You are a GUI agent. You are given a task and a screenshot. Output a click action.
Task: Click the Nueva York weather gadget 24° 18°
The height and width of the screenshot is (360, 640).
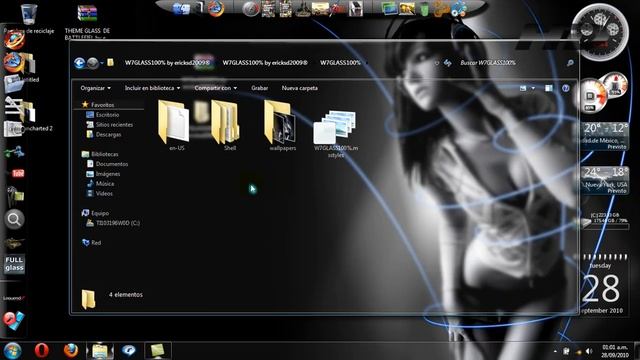605,180
